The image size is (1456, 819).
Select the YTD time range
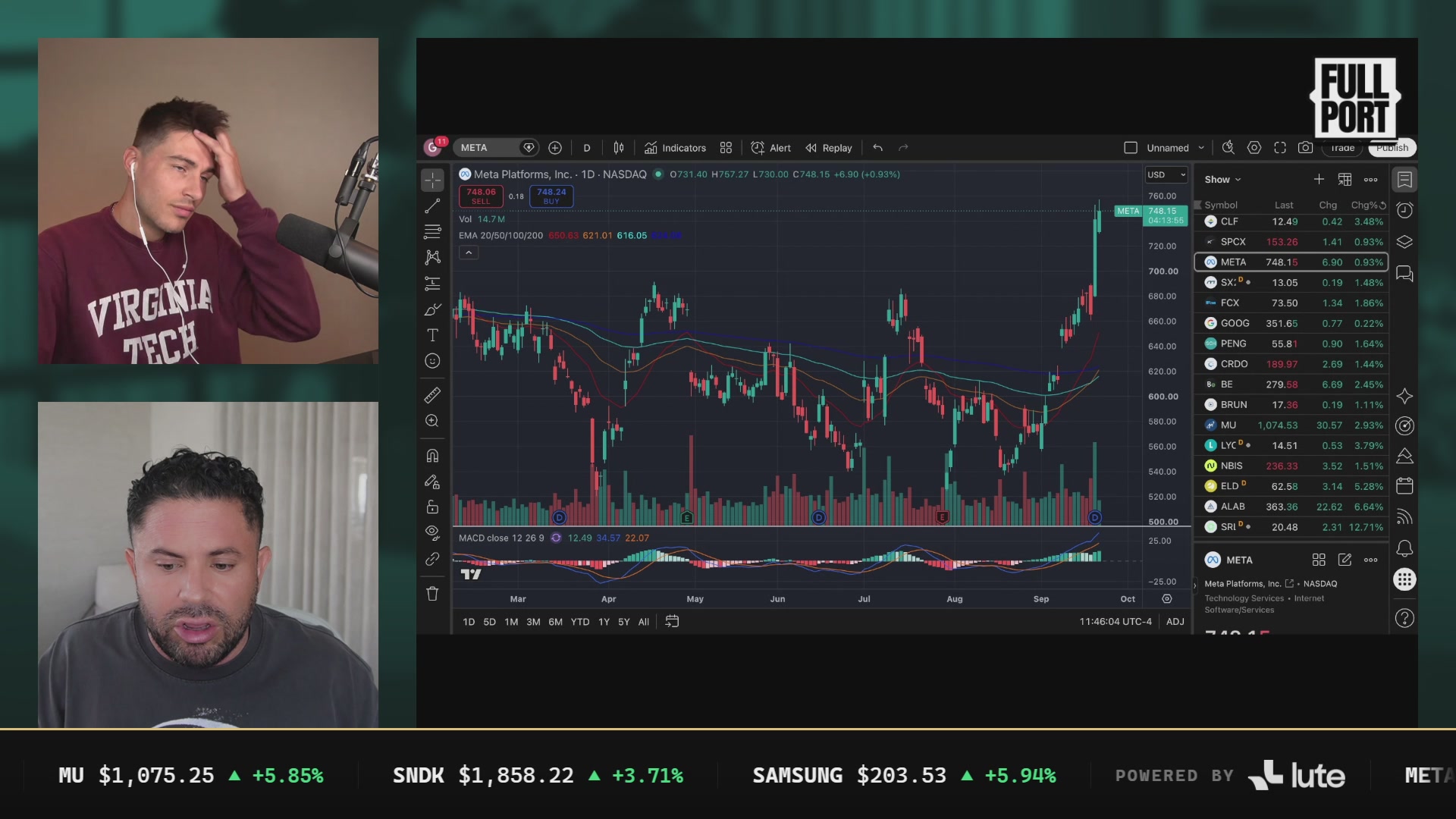(580, 622)
